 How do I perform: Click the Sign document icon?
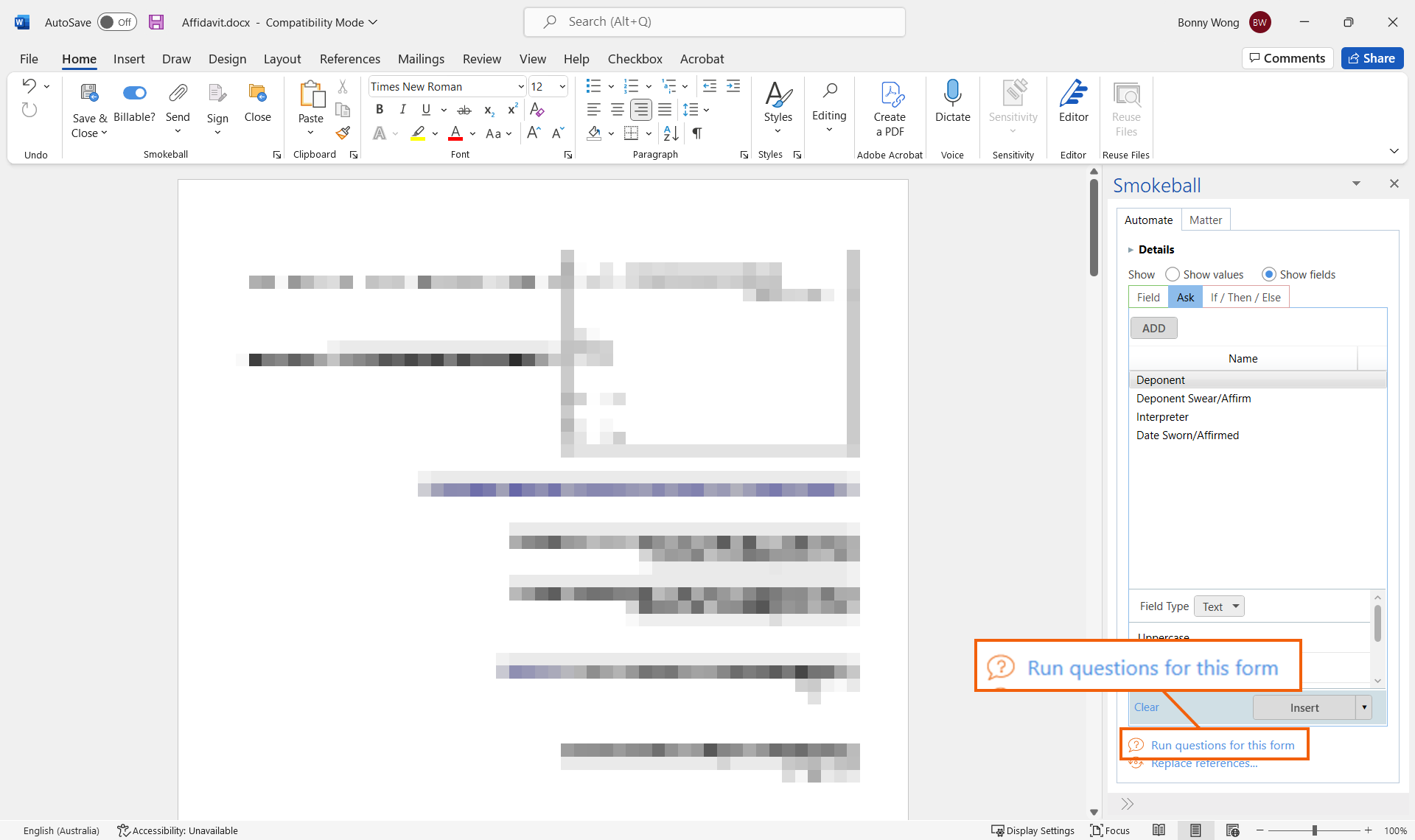[217, 94]
